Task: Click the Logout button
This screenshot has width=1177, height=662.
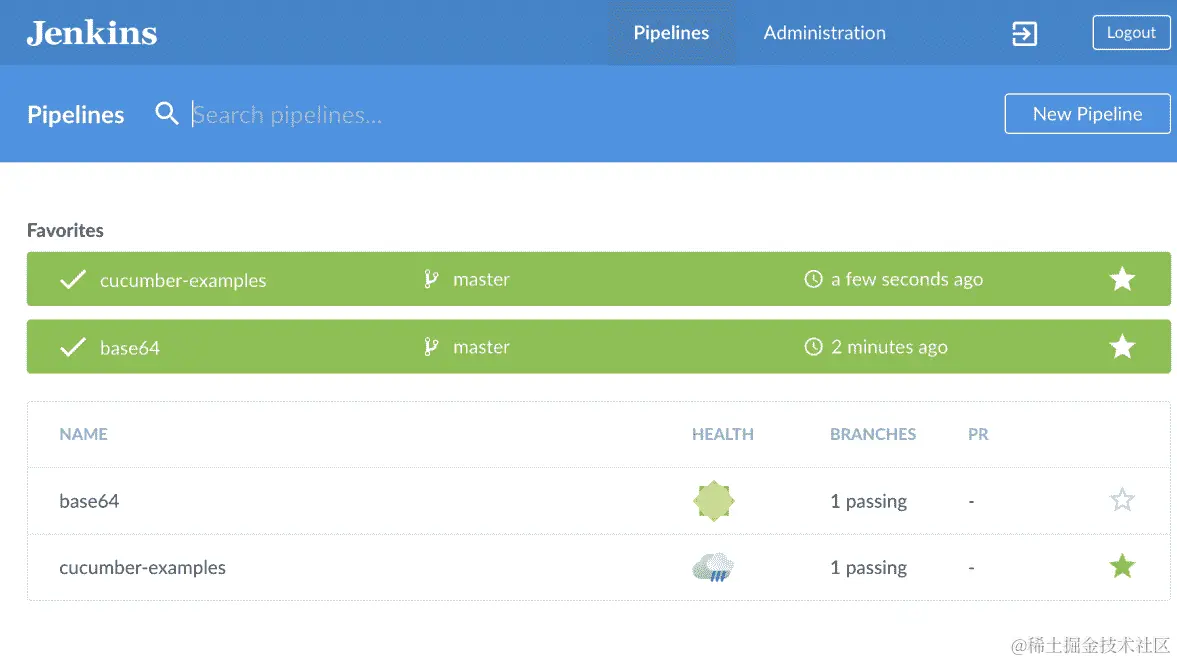Action: 1131,33
